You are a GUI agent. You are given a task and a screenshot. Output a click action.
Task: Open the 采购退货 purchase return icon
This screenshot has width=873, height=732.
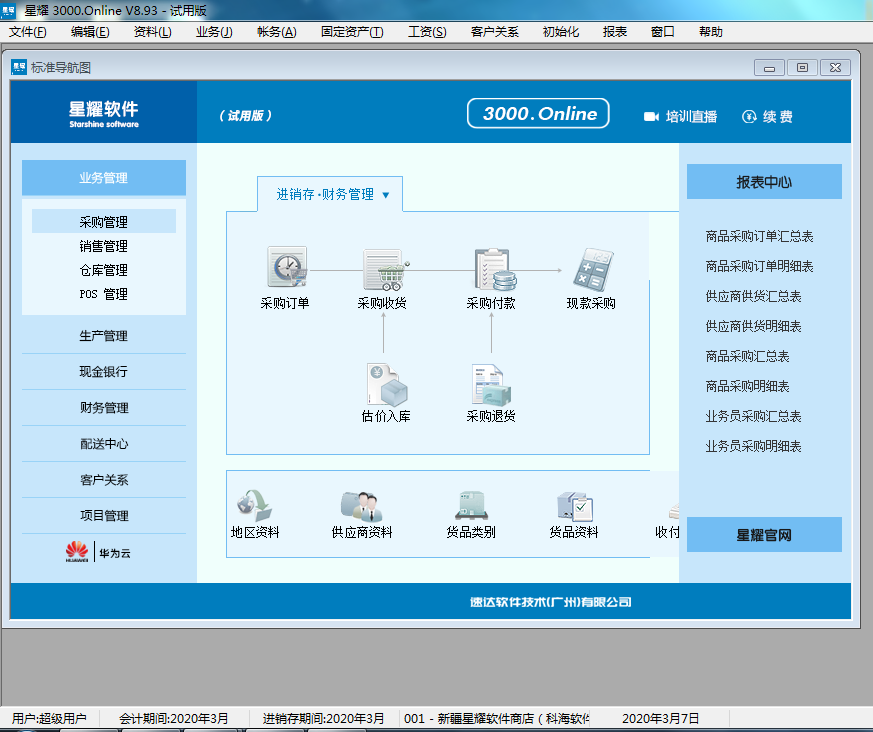point(491,385)
